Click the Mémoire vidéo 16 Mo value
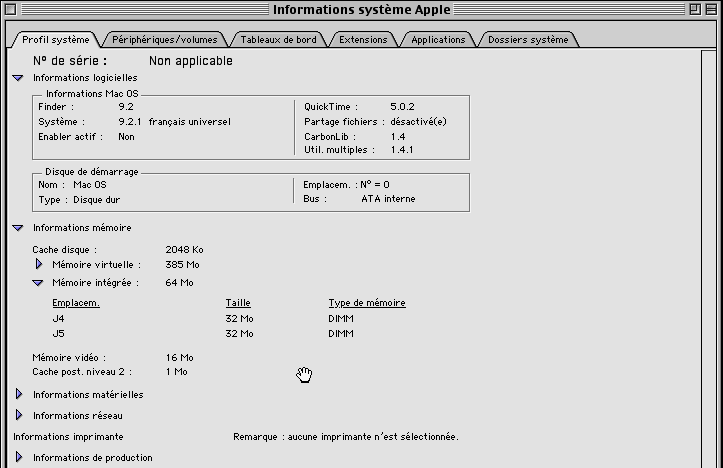 coord(179,358)
